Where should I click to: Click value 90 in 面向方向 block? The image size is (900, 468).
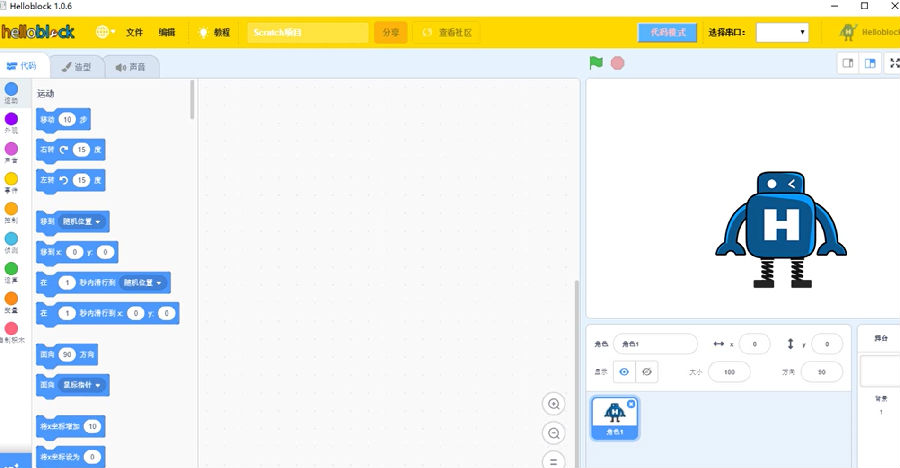point(67,354)
